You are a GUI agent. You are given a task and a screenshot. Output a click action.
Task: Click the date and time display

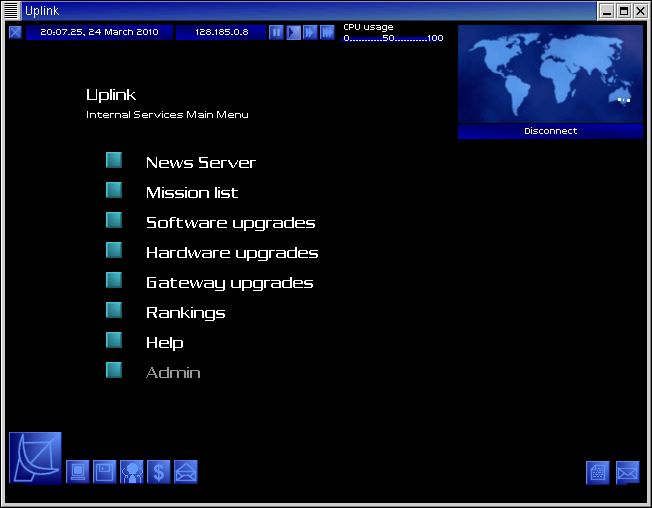coord(99,32)
